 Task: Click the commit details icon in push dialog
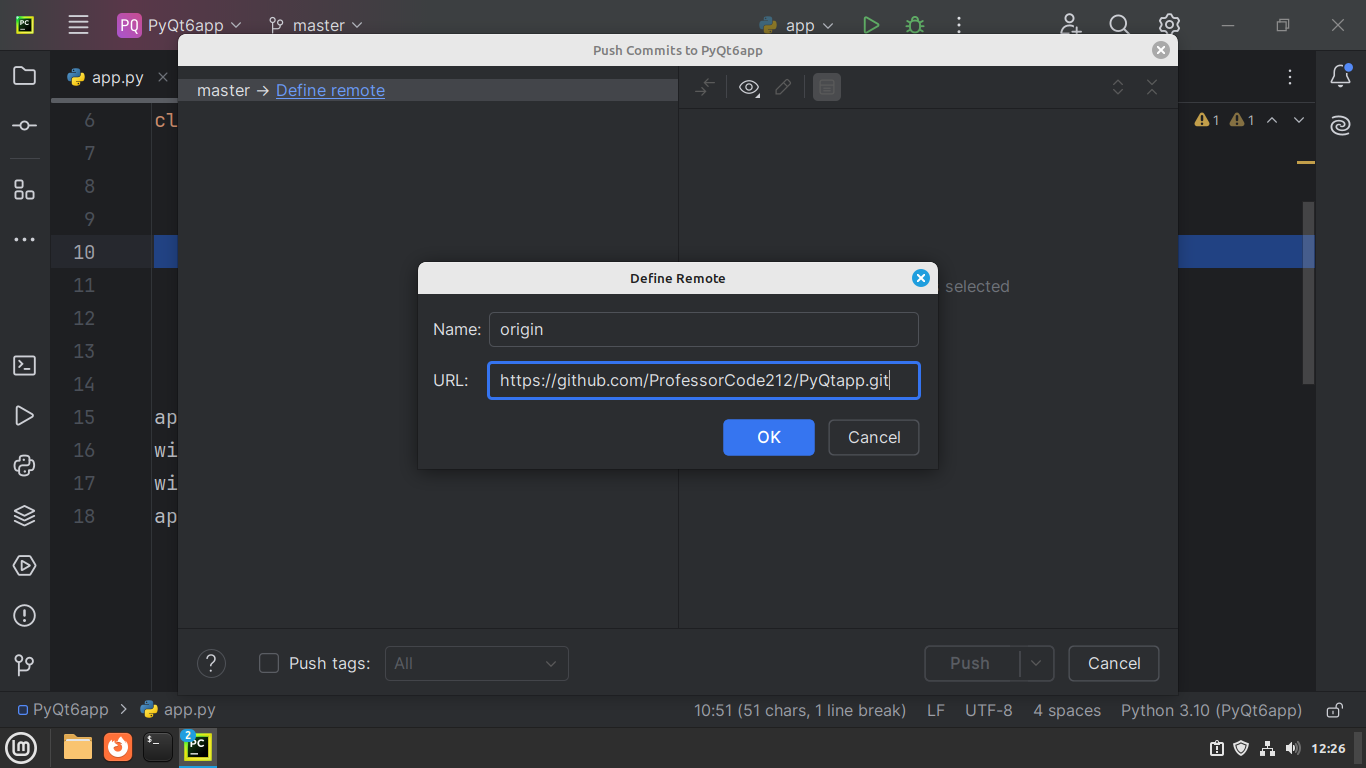tap(827, 88)
